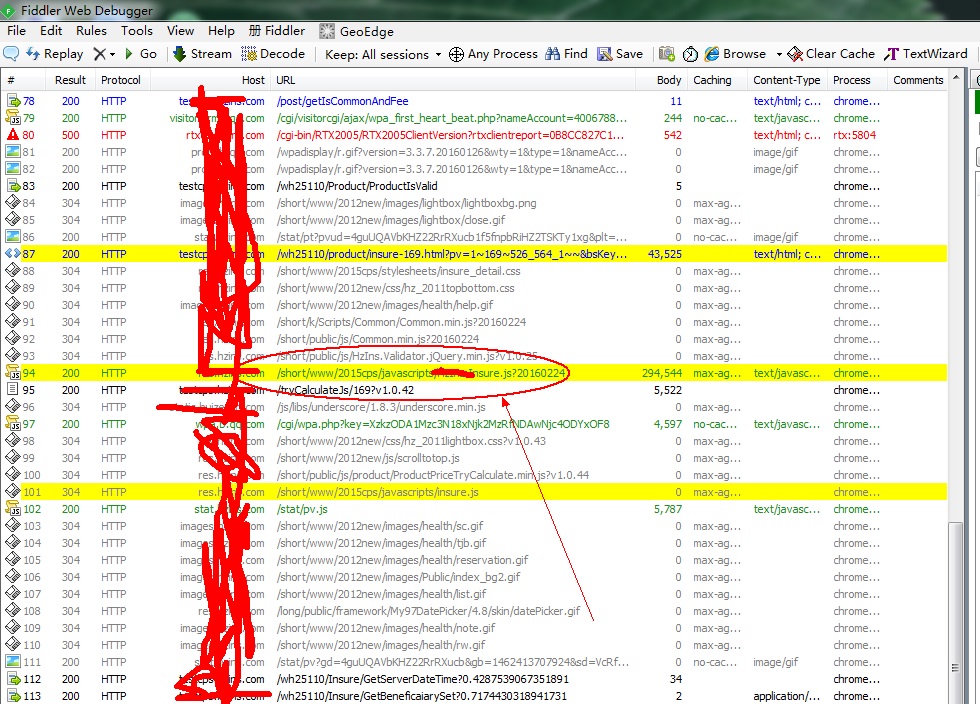Select not-modified icon of session 84

(x=13, y=203)
